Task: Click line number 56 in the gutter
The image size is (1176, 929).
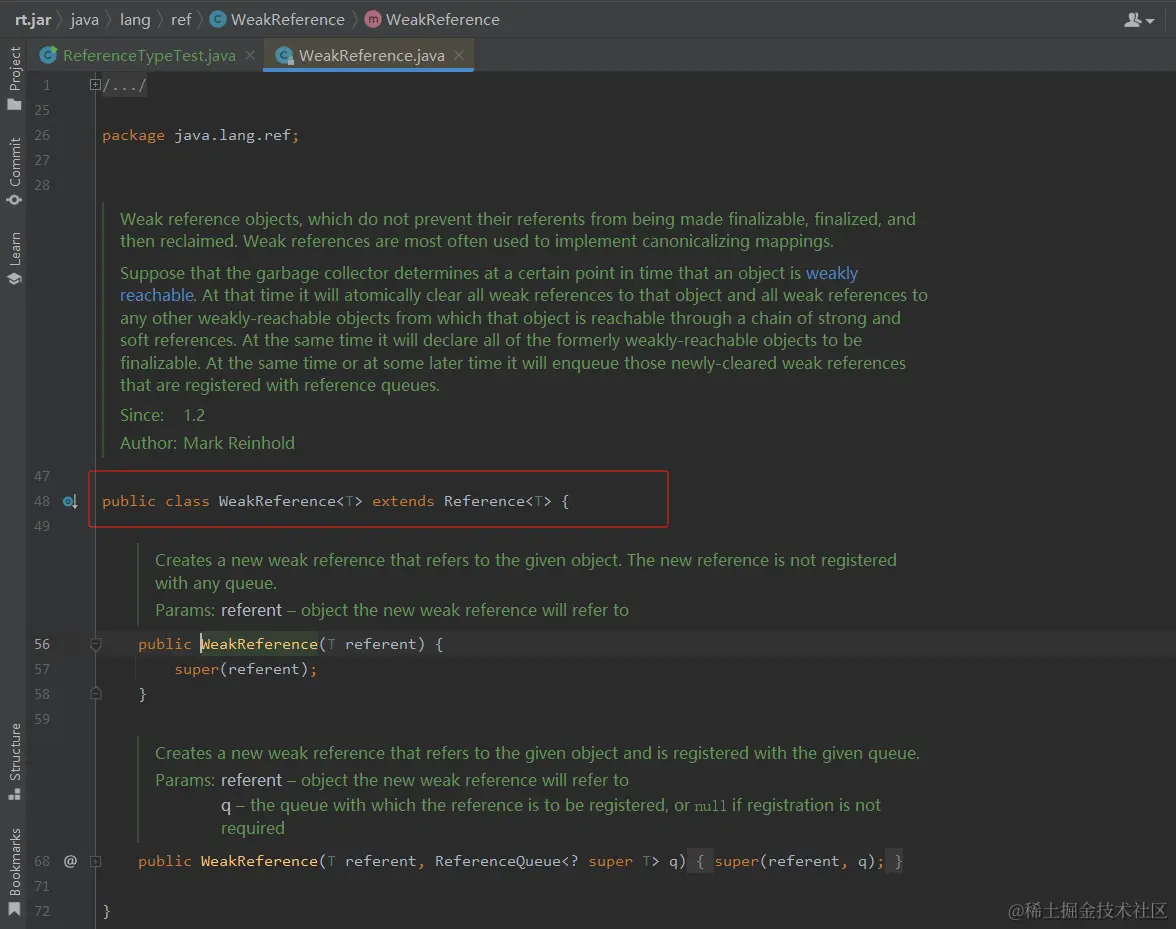Action: pyautogui.click(x=42, y=644)
